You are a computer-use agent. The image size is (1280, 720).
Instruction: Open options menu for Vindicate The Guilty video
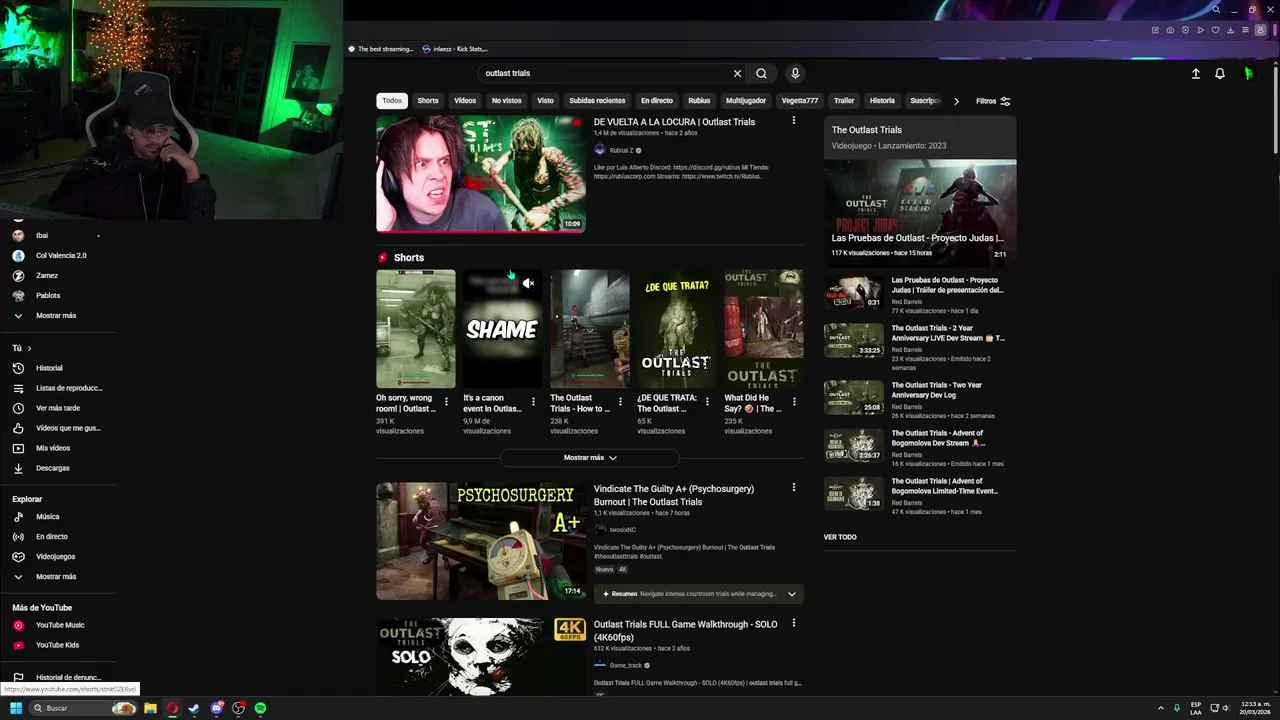coord(794,488)
